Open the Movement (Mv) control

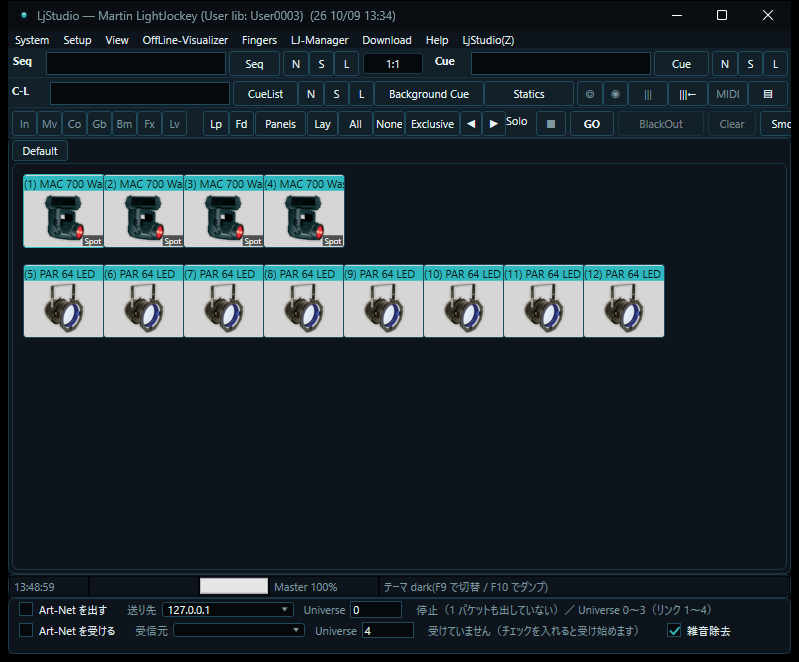point(49,124)
